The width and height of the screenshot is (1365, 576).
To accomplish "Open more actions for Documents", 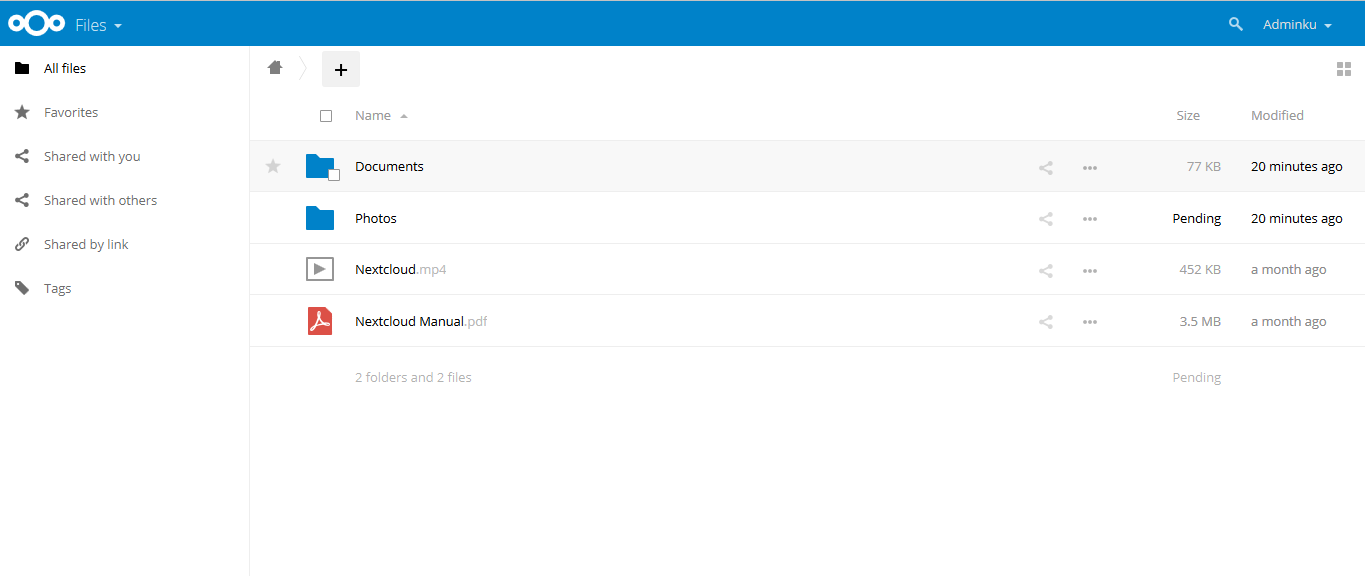I will [1090, 168].
